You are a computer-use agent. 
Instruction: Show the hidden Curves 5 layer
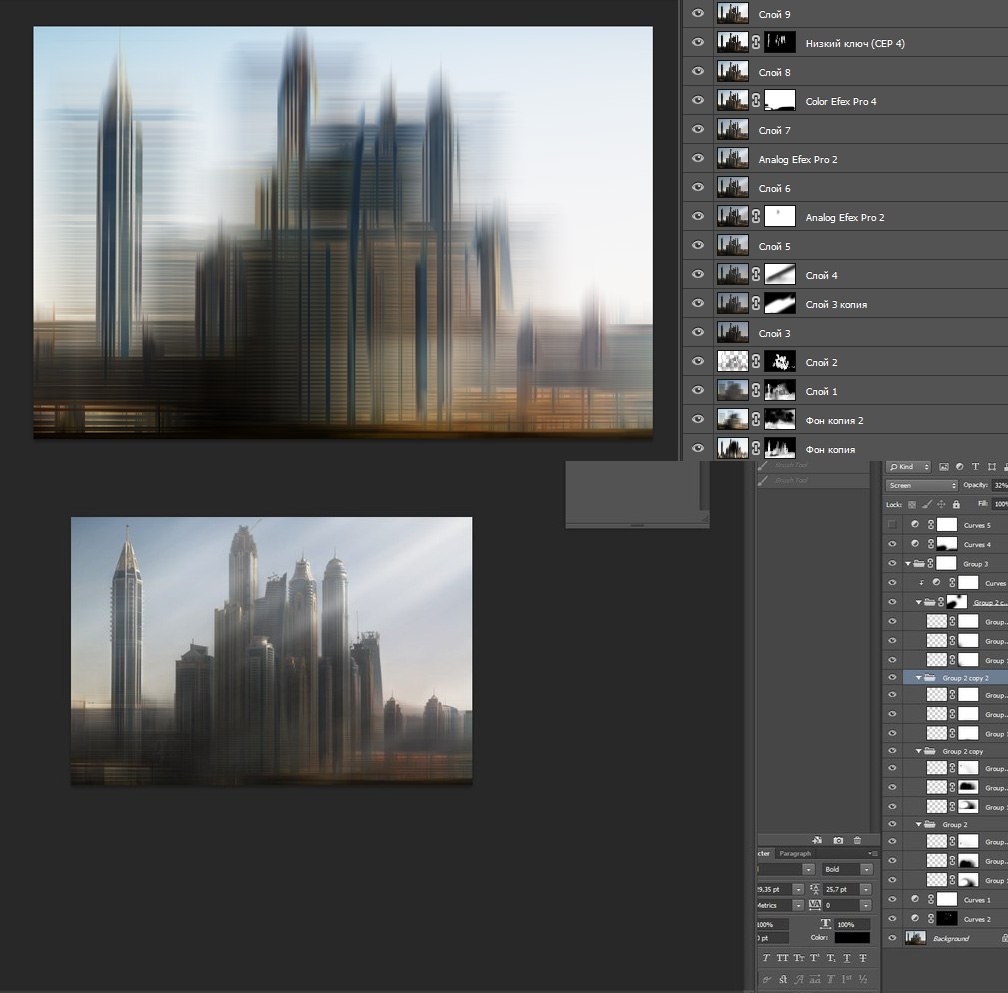tap(892, 525)
